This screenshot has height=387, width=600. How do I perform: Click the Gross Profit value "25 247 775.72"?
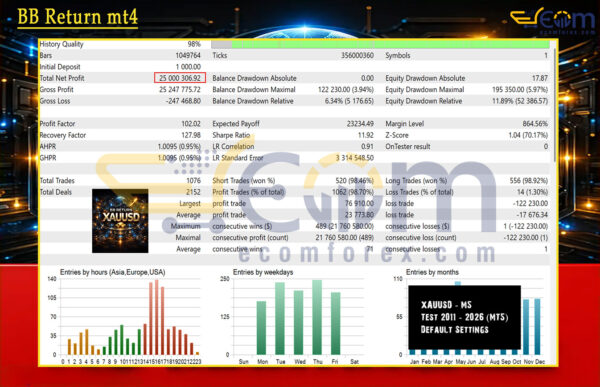coord(180,90)
